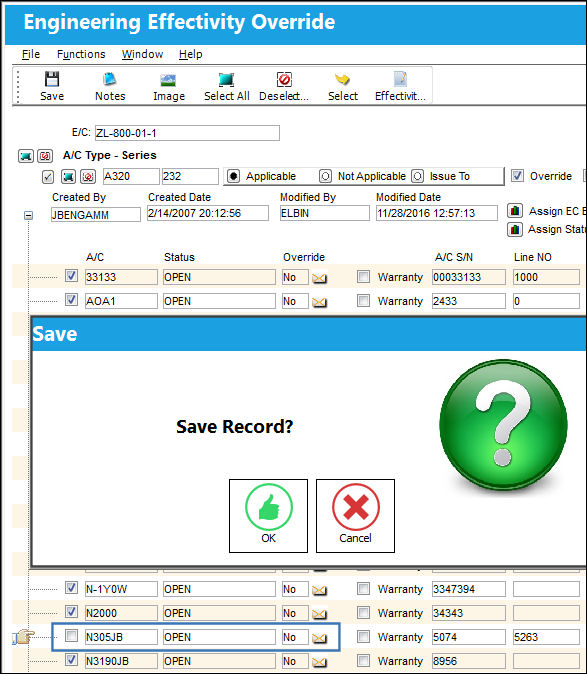Uncheck the N-1Y0W aircraft checkbox
Screen dimensions: 587x674
71,588
